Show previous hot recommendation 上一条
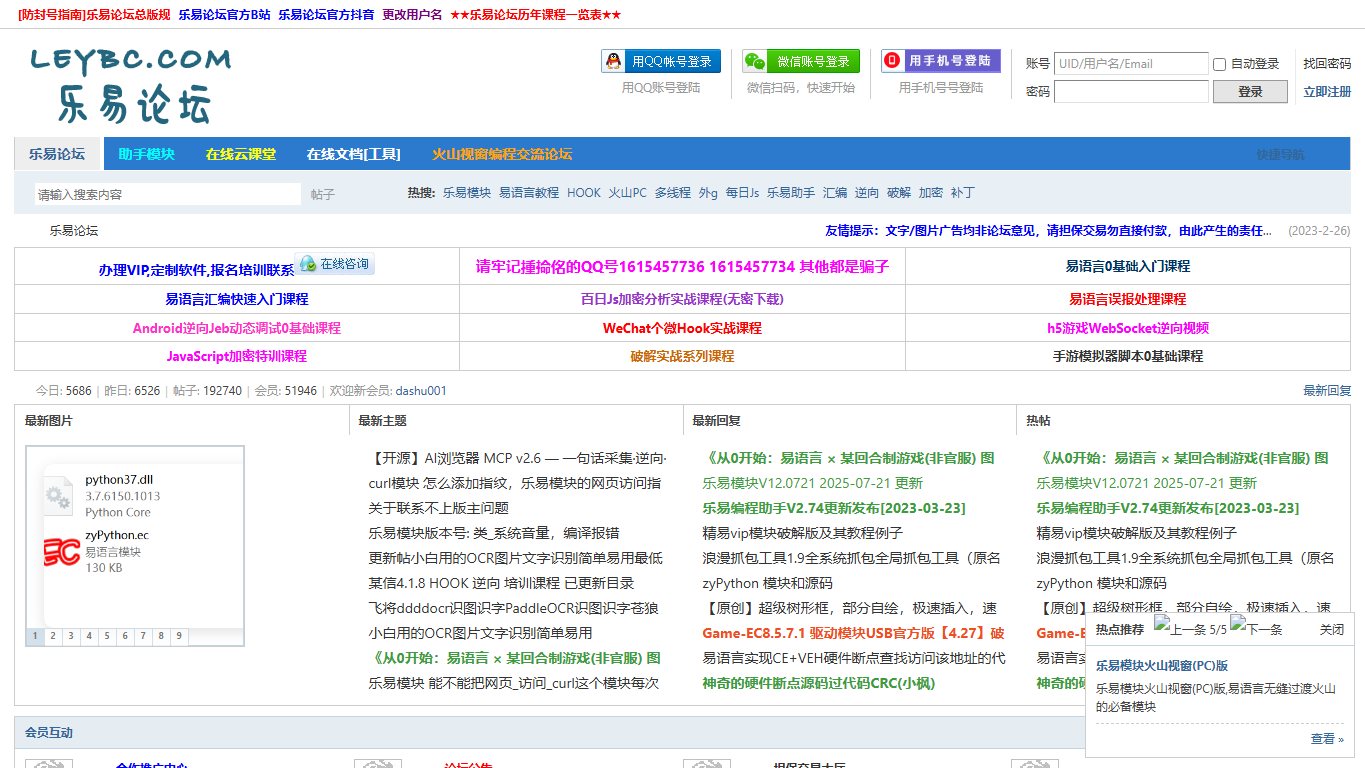The image size is (1365, 768). coord(1180,628)
